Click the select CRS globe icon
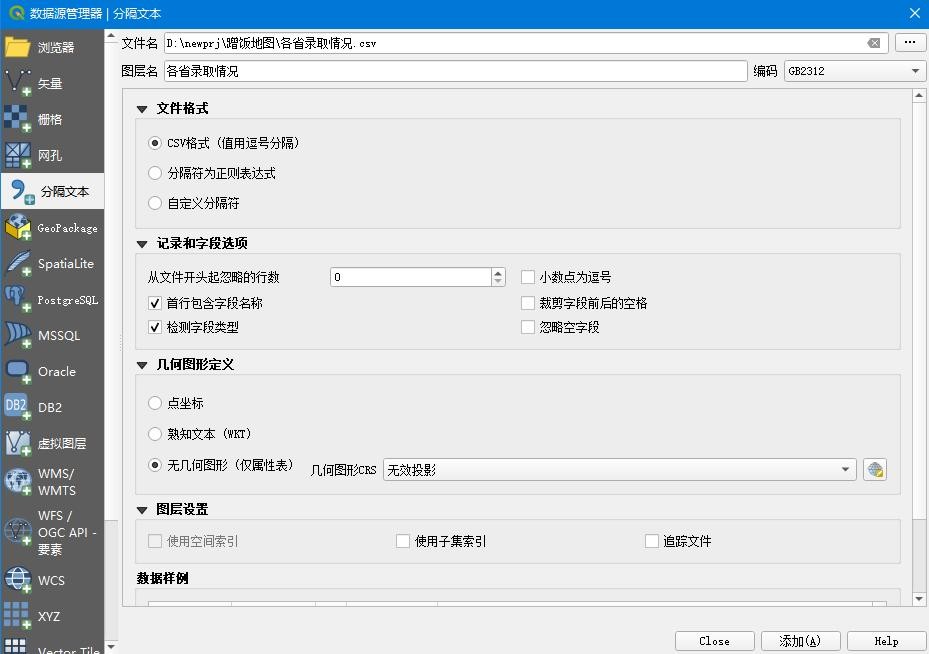 [x=875, y=470]
